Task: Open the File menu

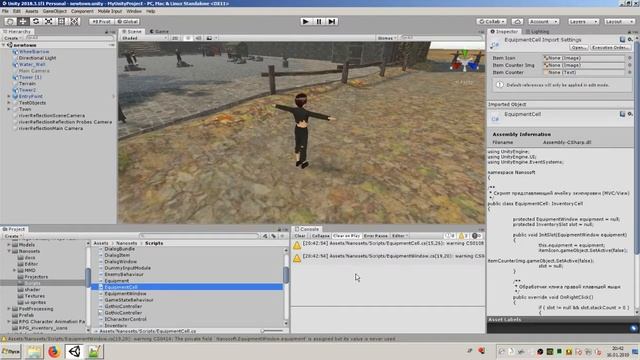Action: [x=5, y=11]
